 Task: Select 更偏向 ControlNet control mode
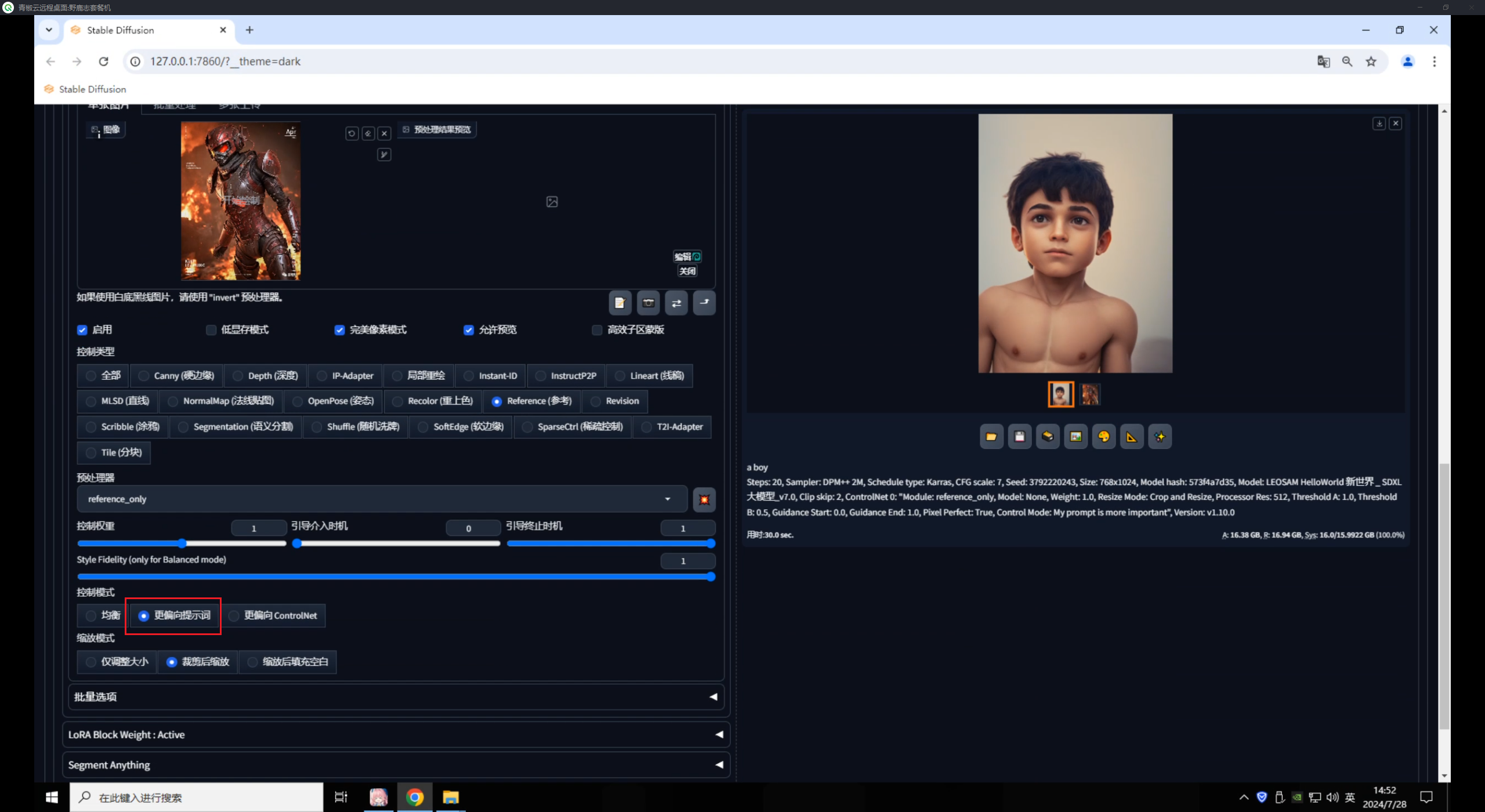tap(273, 615)
